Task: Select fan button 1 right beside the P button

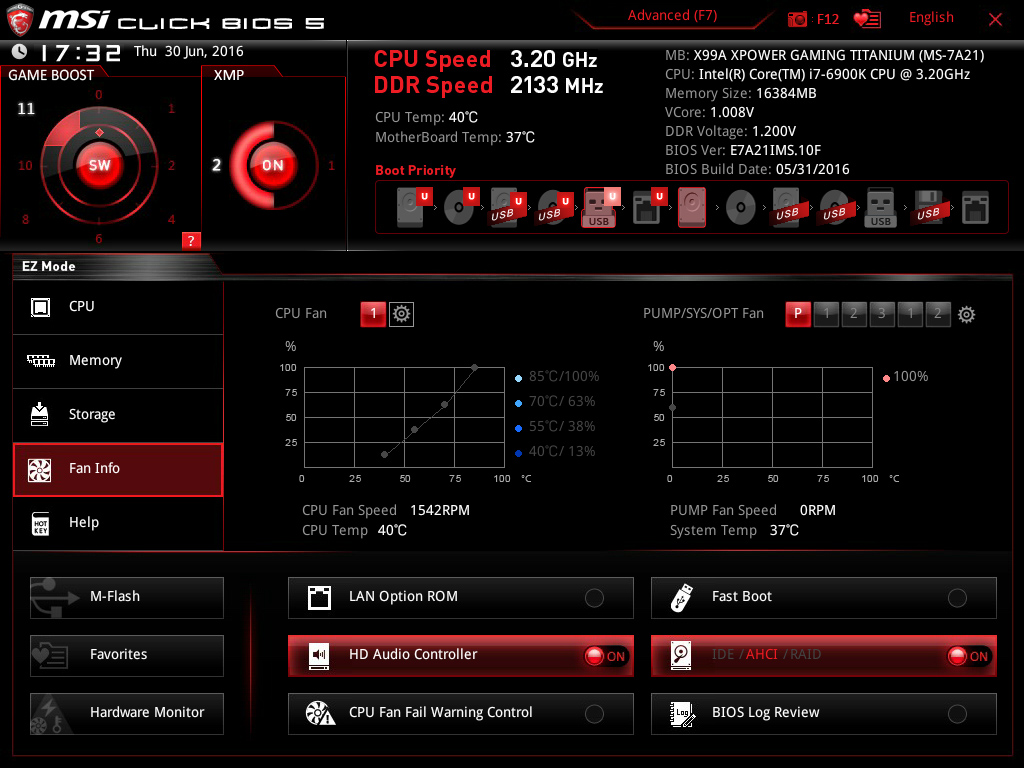Action: pos(826,314)
